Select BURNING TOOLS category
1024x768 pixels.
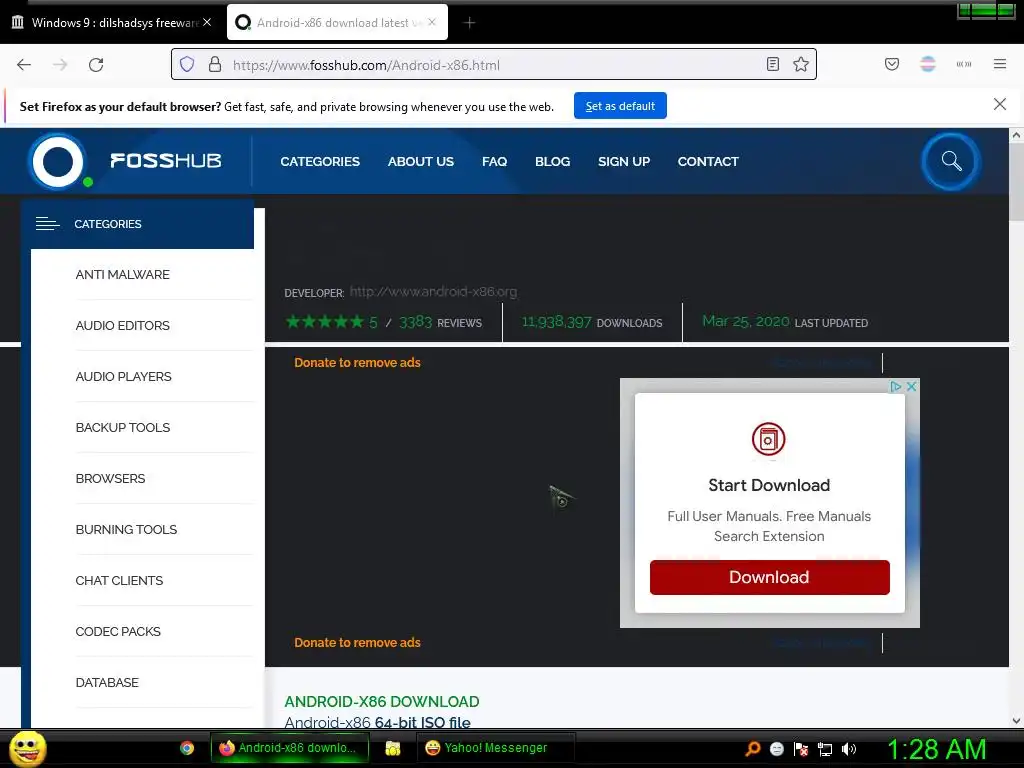point(126,530)
